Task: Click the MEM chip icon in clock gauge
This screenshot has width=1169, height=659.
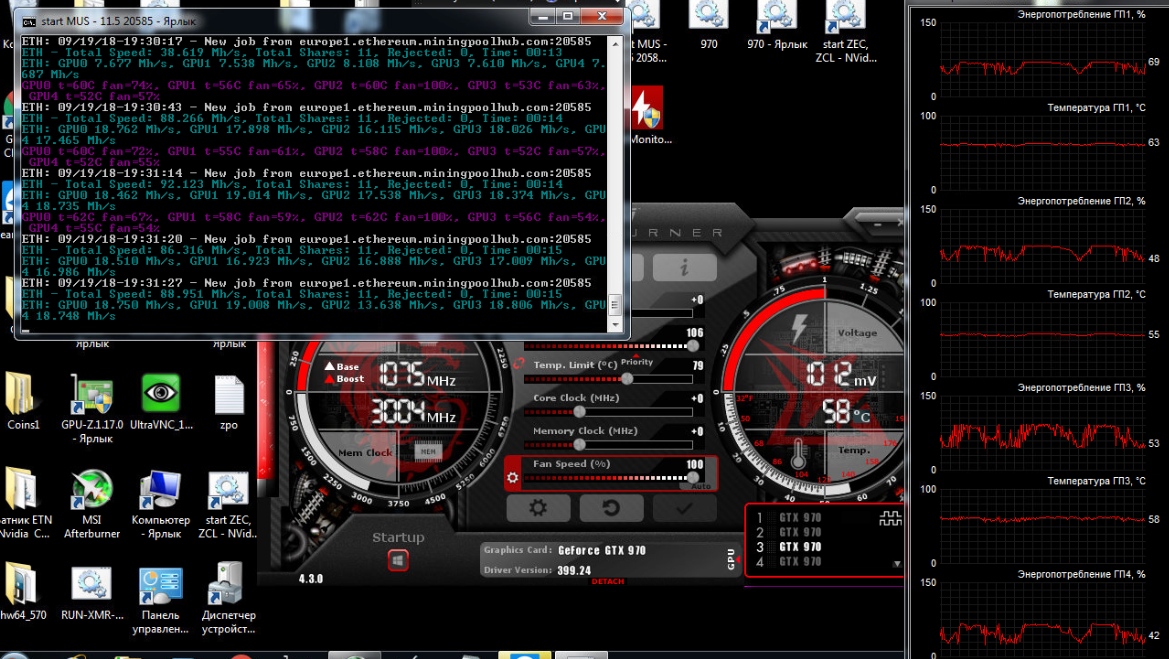Action: [x=428, y=452]
